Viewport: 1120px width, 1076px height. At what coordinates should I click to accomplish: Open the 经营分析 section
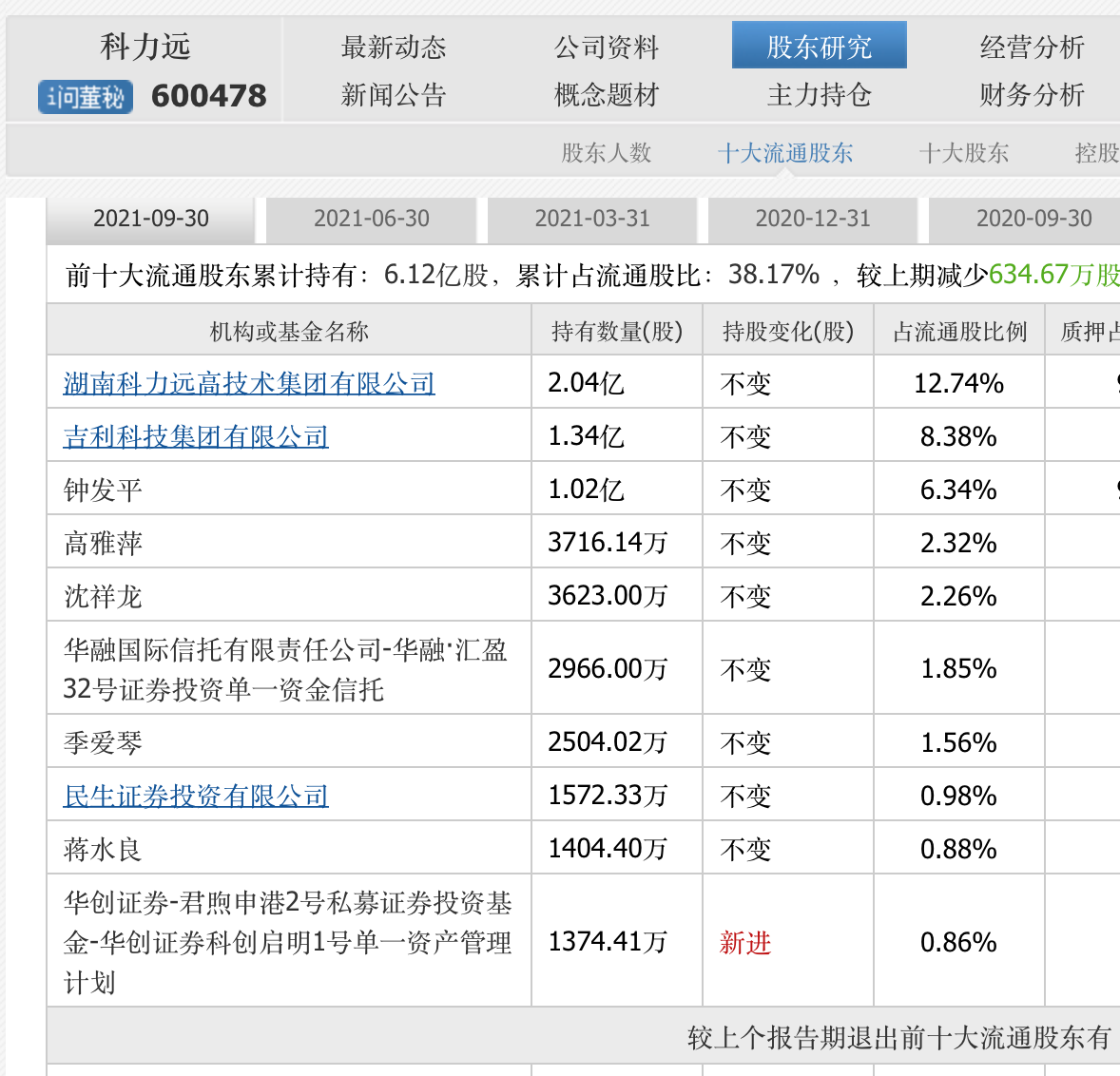click(1033, 48)
